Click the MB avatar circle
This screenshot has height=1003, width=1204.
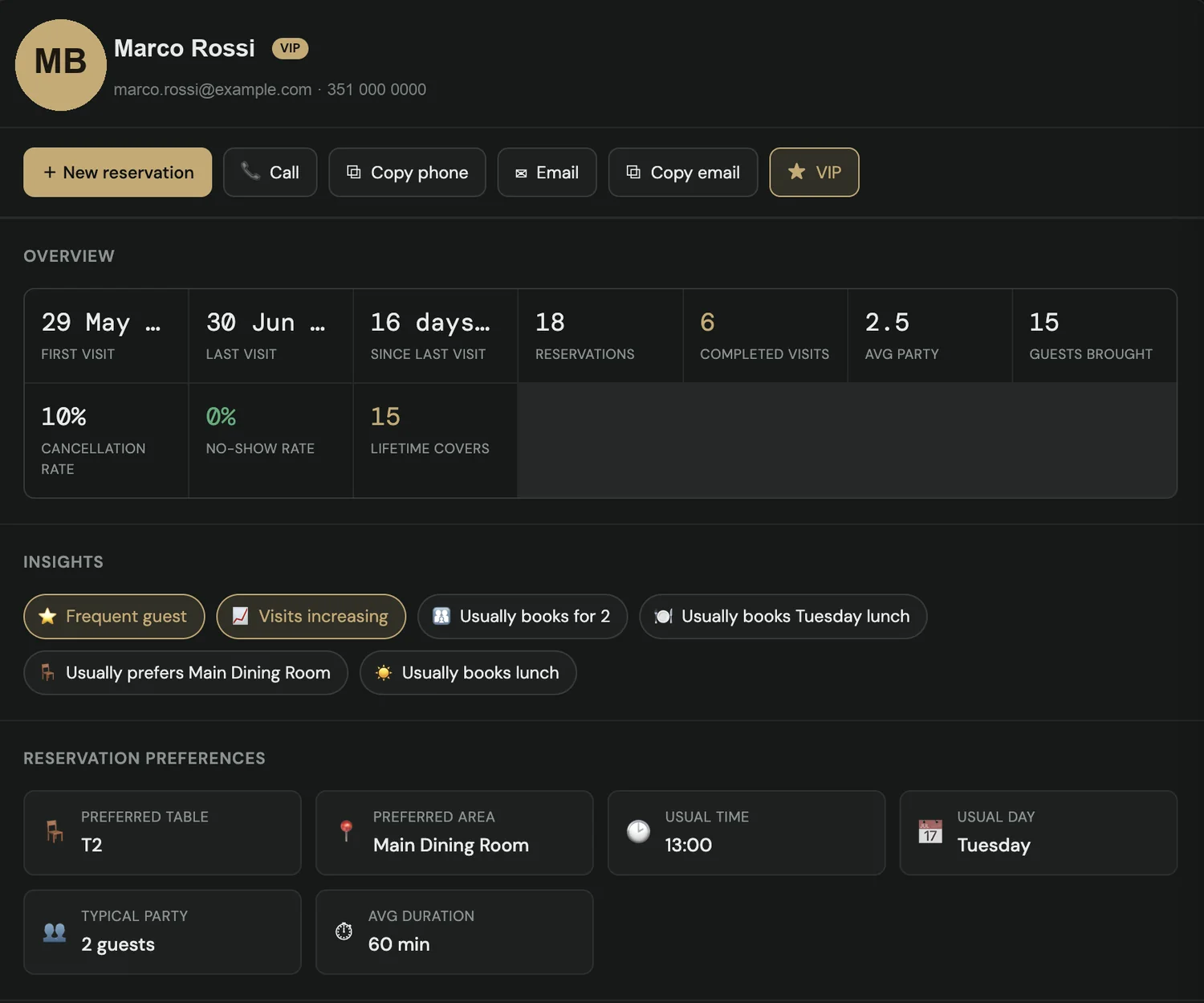61,65
